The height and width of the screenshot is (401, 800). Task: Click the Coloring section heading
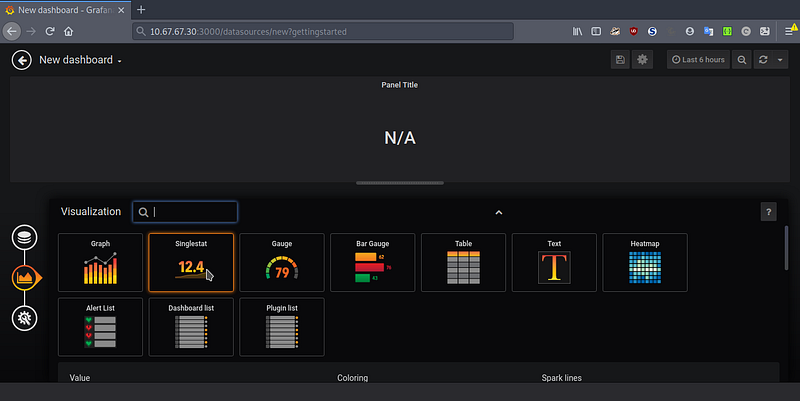353,378
